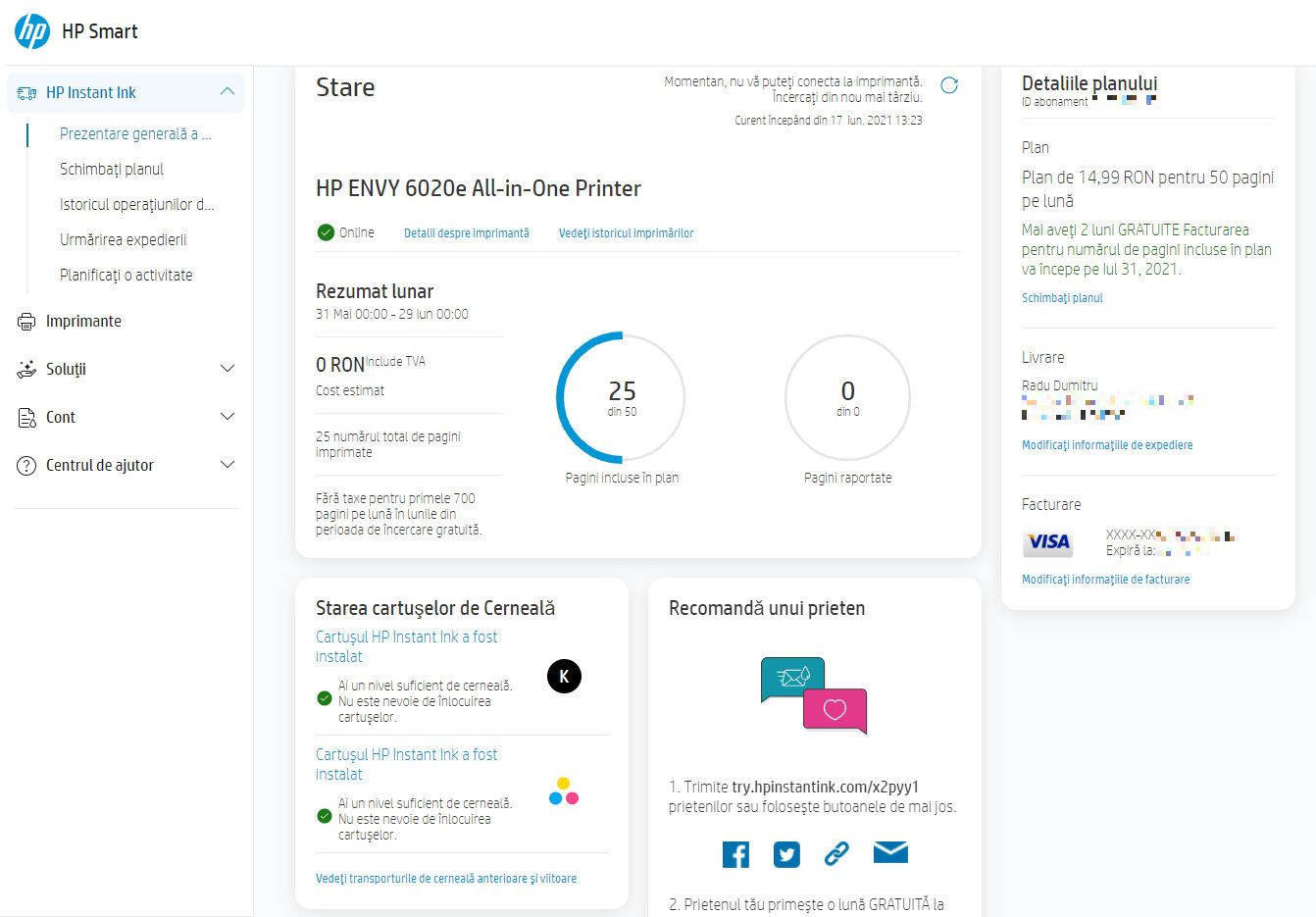
Task: Click the Radu Dumitru delivery name
Action: [1060, 385]
